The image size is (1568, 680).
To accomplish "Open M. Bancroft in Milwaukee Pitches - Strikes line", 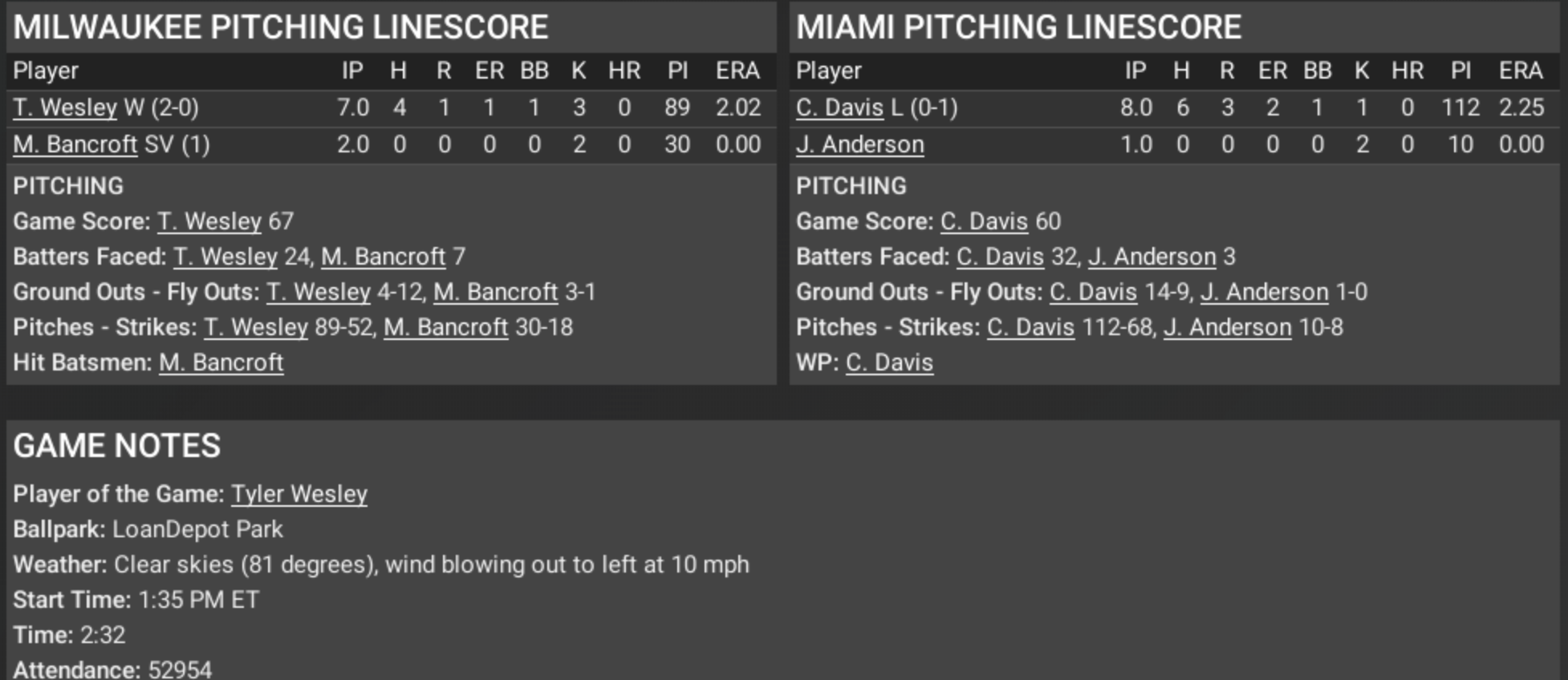I will [x=445, y=327].
